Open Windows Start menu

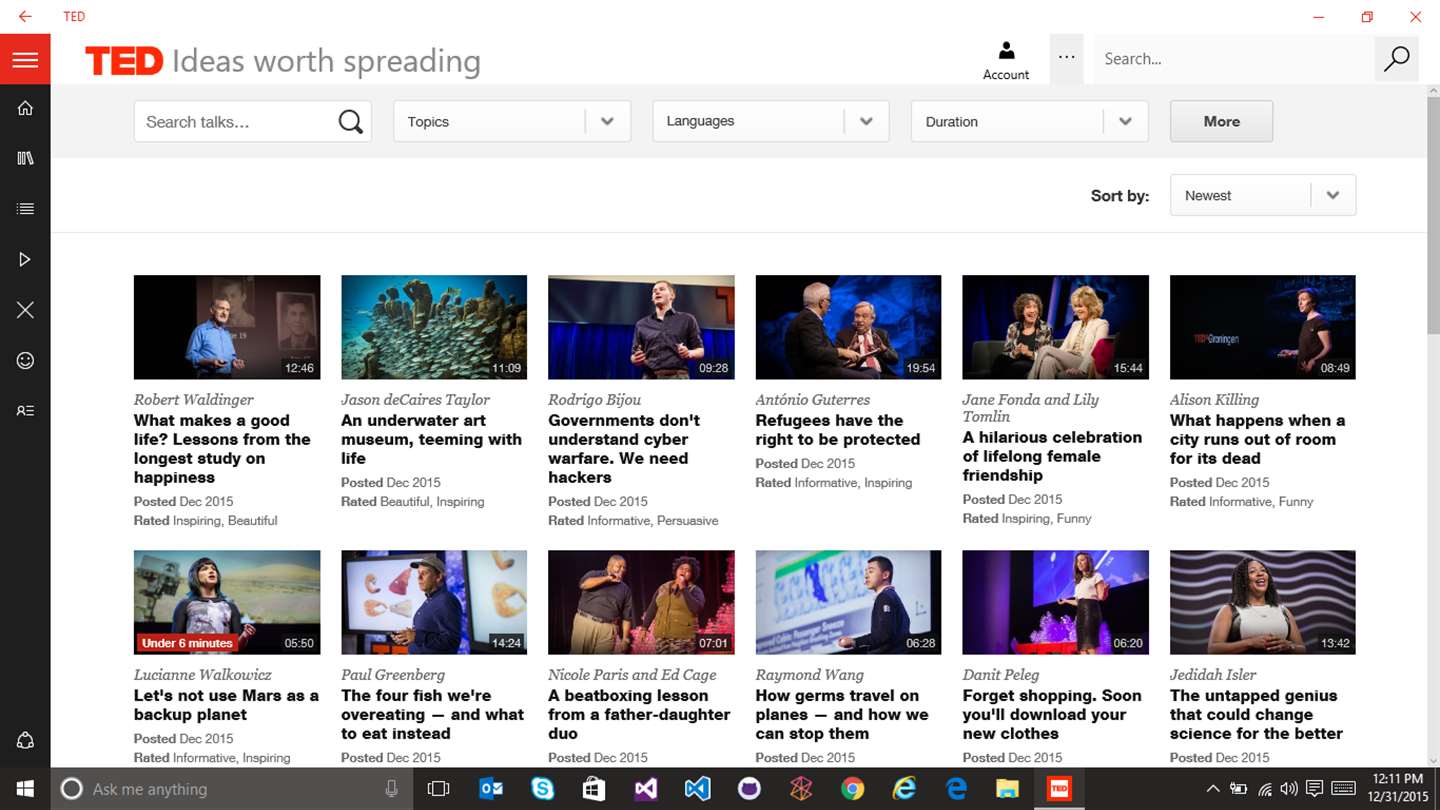coord(25,789)
